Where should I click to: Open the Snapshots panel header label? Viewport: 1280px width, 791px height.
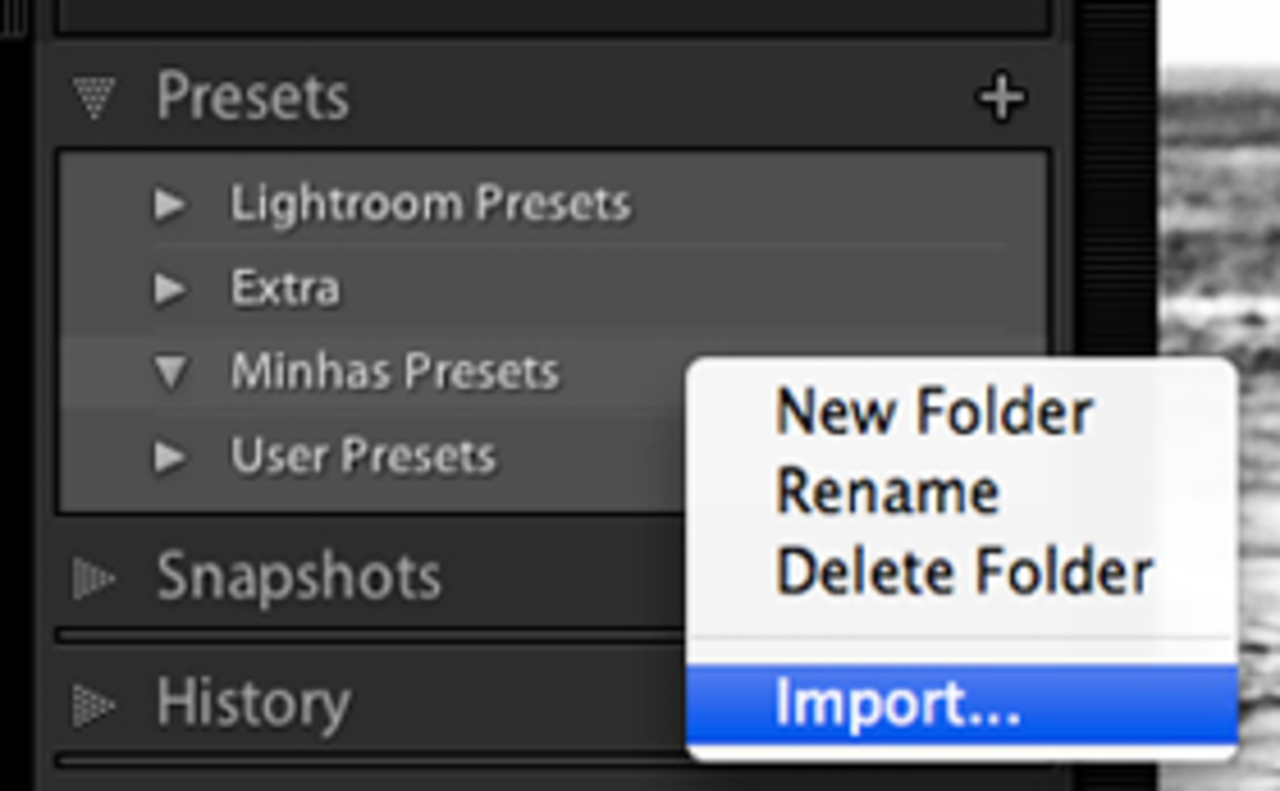[298, 577]
